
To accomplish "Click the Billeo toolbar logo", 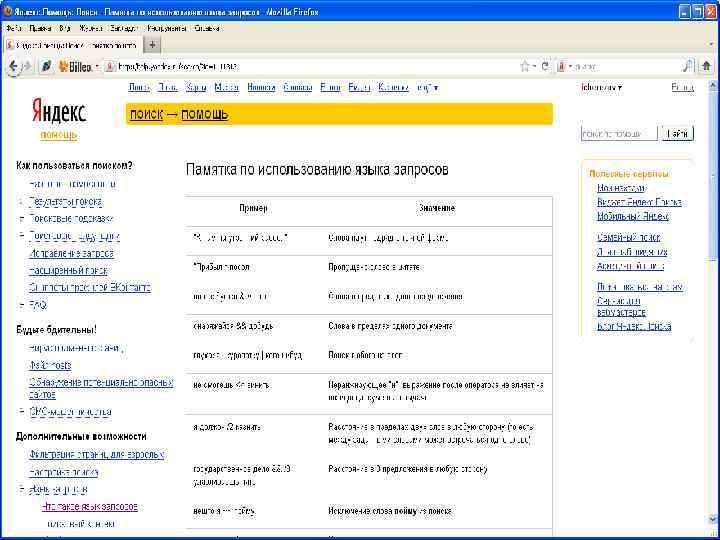I will (75, 67).
